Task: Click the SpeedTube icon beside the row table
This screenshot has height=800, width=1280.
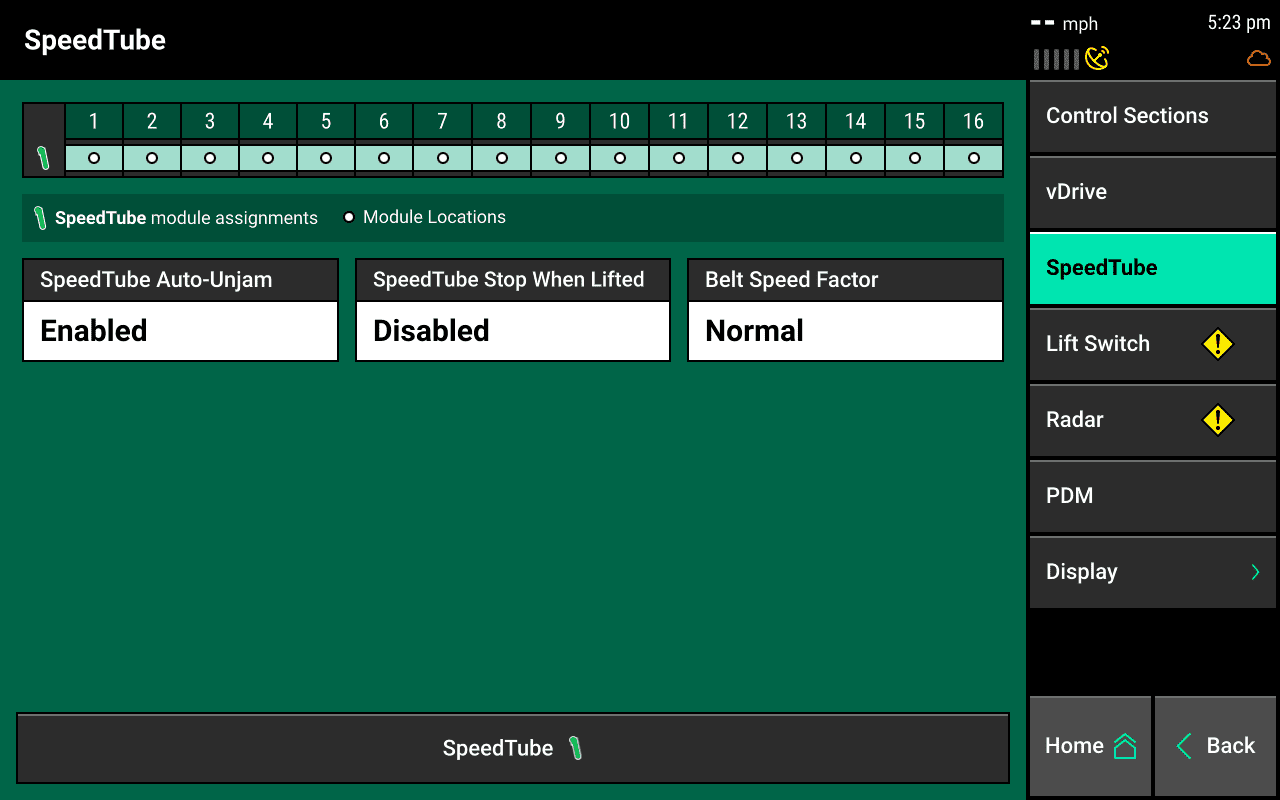Action: 44,158
